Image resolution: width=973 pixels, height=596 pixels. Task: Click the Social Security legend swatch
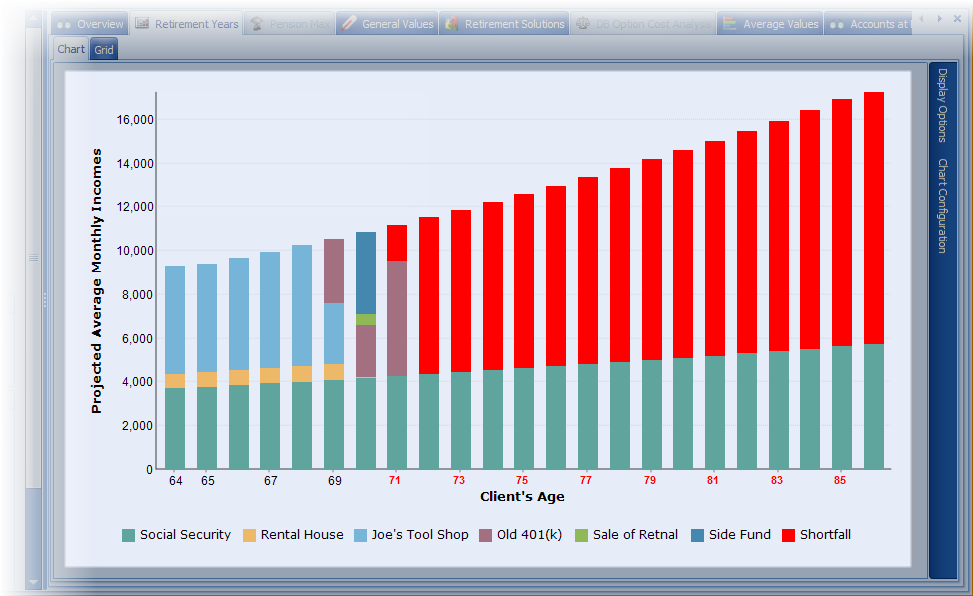(x=128, y=535)
